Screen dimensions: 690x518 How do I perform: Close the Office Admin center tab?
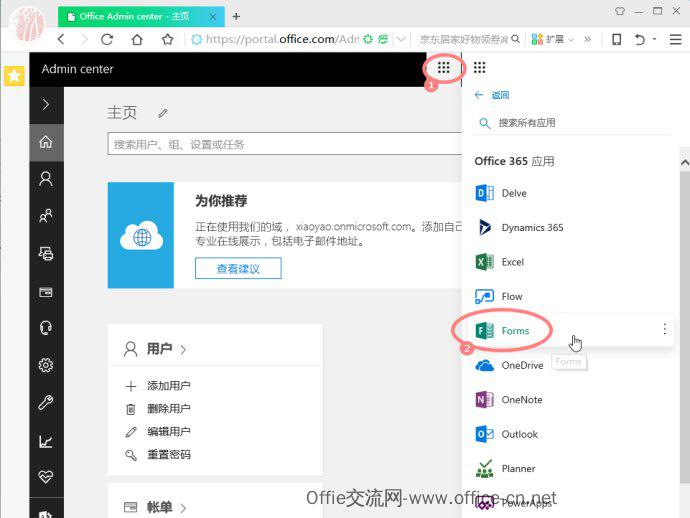pos(213,17)
